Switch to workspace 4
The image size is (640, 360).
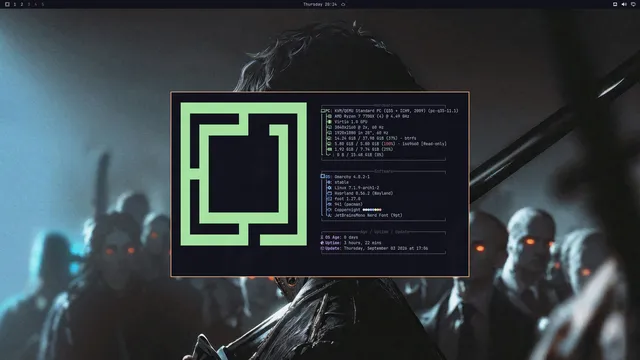pyautogui.click(x=36, y=4)
